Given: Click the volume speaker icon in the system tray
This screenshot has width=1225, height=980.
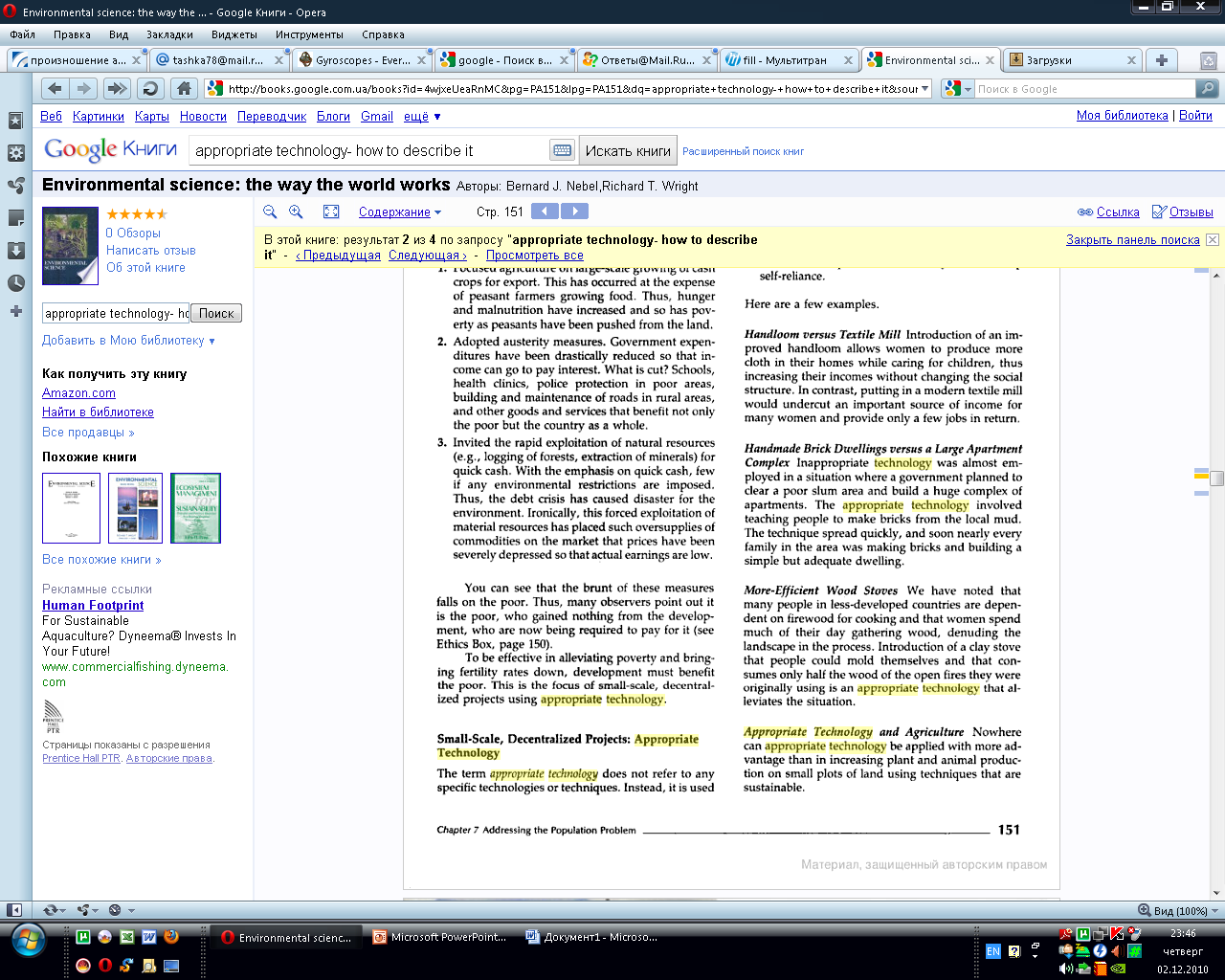Looking at the screenshot, I should [x=1067, y=969].
